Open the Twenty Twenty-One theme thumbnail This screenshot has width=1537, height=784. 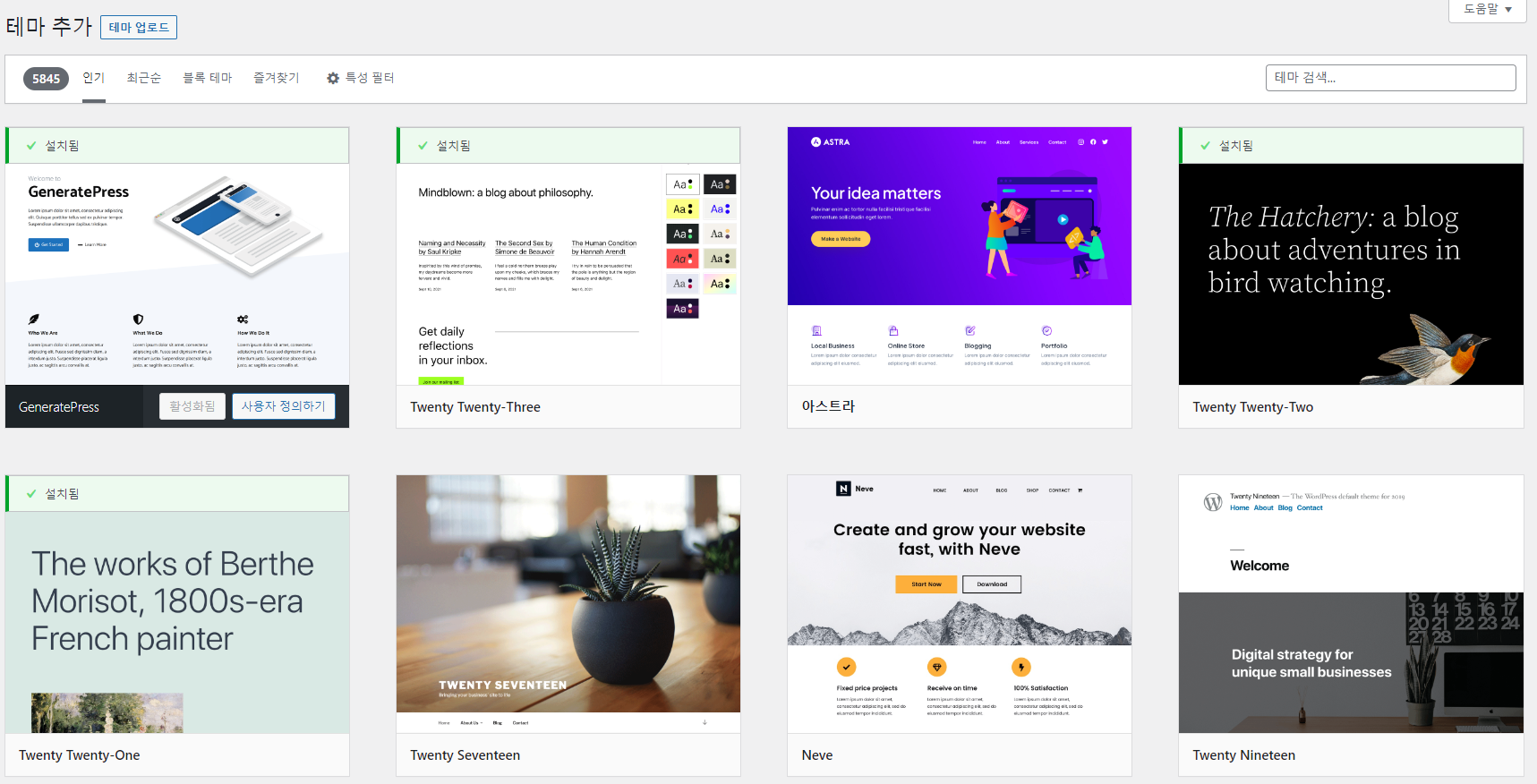click(x=177, y=622)
